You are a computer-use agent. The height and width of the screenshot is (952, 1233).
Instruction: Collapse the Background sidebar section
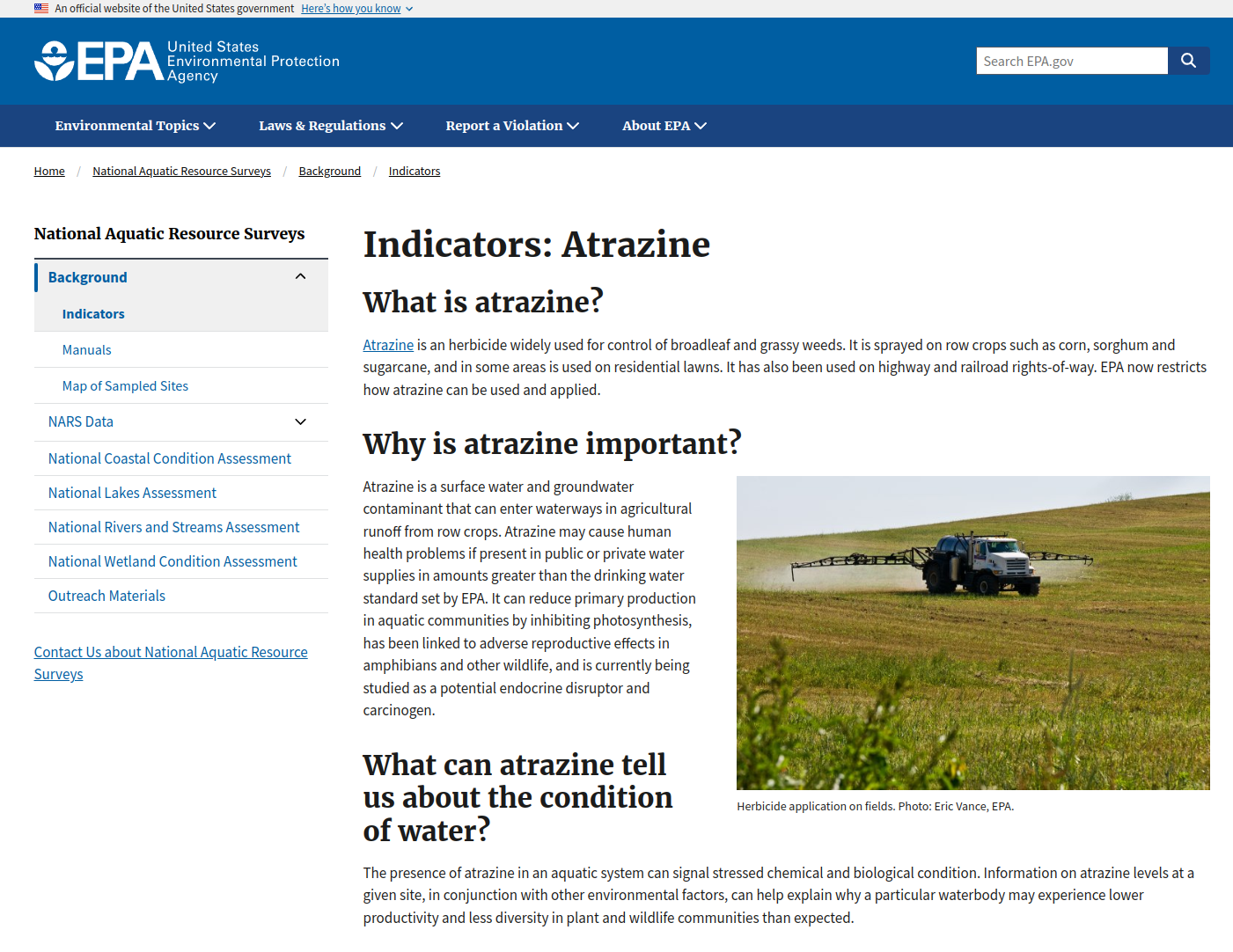(300, 277)
